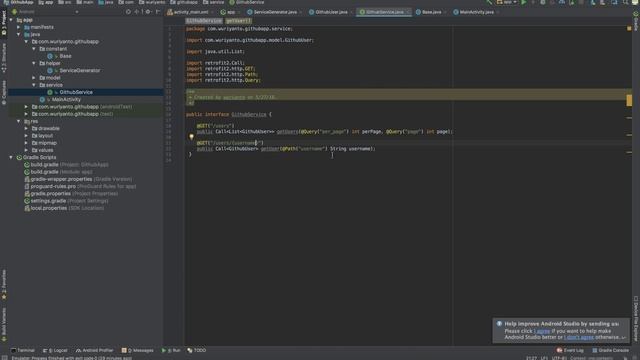This screenshot has height=360, width=640.
Task: Expand the manifests folder
Action: point(18,27)
